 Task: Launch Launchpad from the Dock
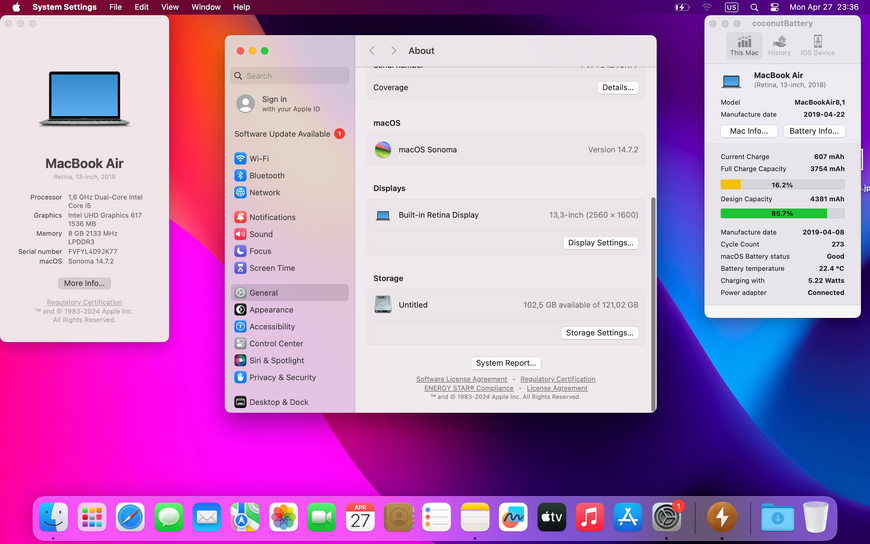coord(92,517)
